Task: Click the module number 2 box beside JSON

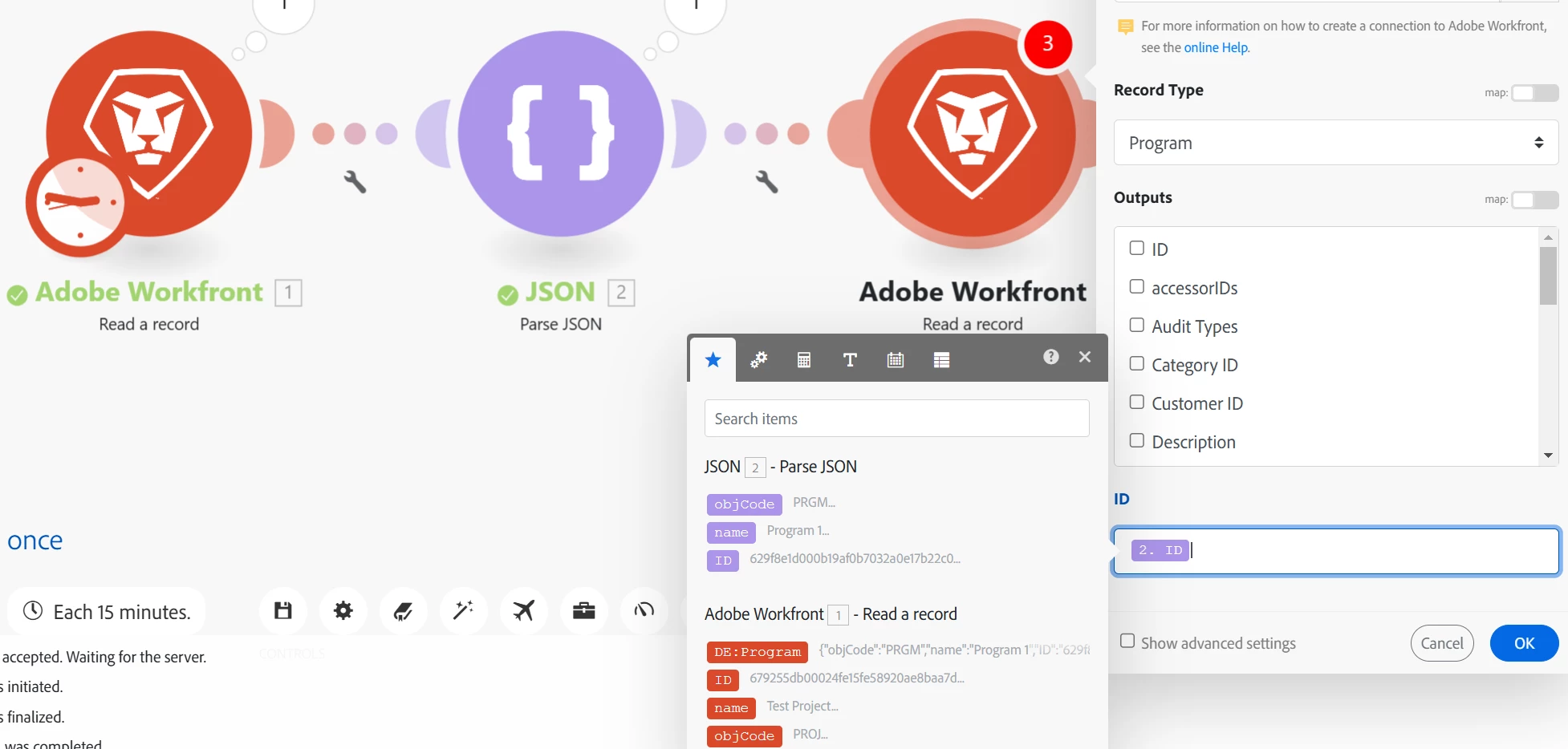Action: 621,293
